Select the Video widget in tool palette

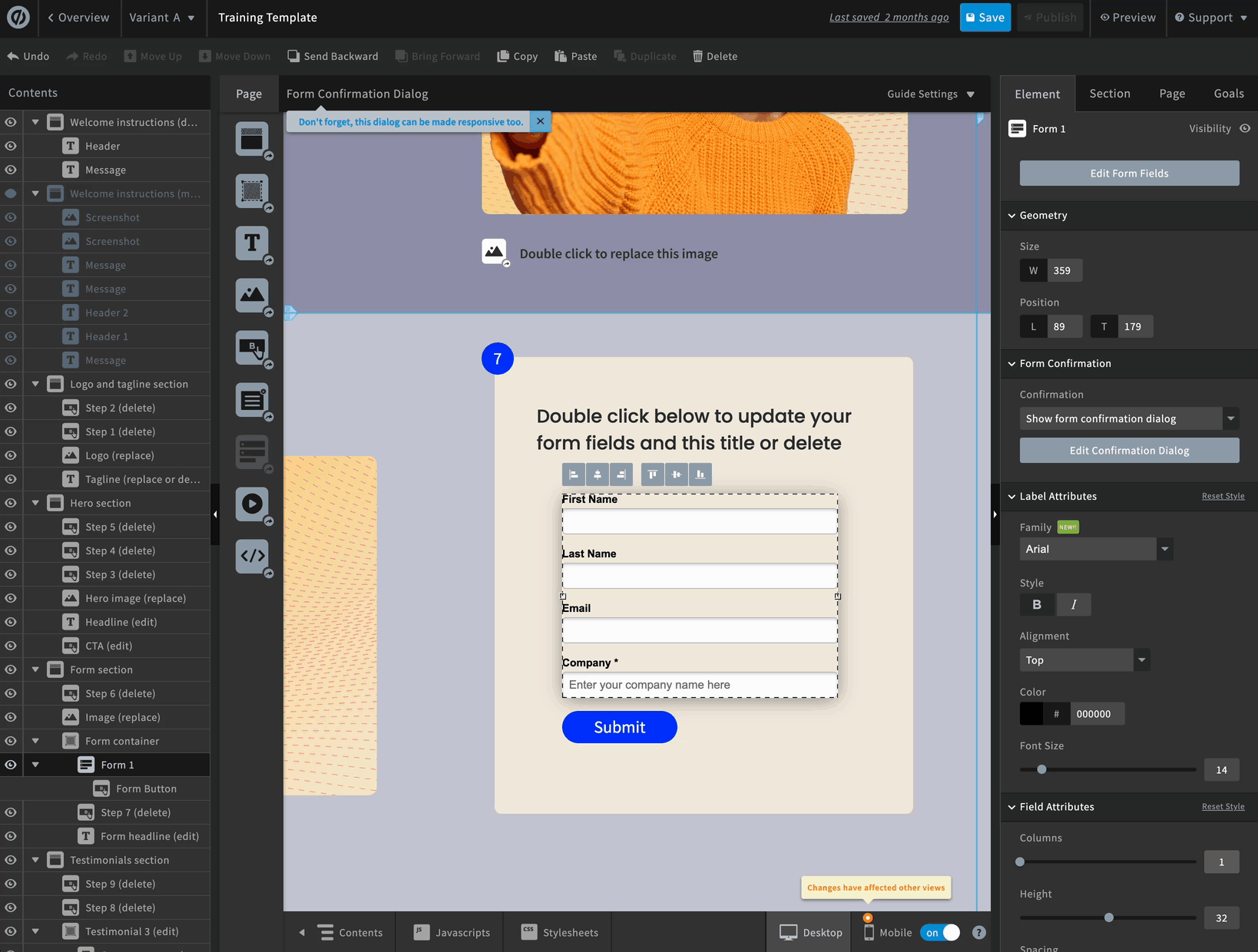tap(252, 504)
